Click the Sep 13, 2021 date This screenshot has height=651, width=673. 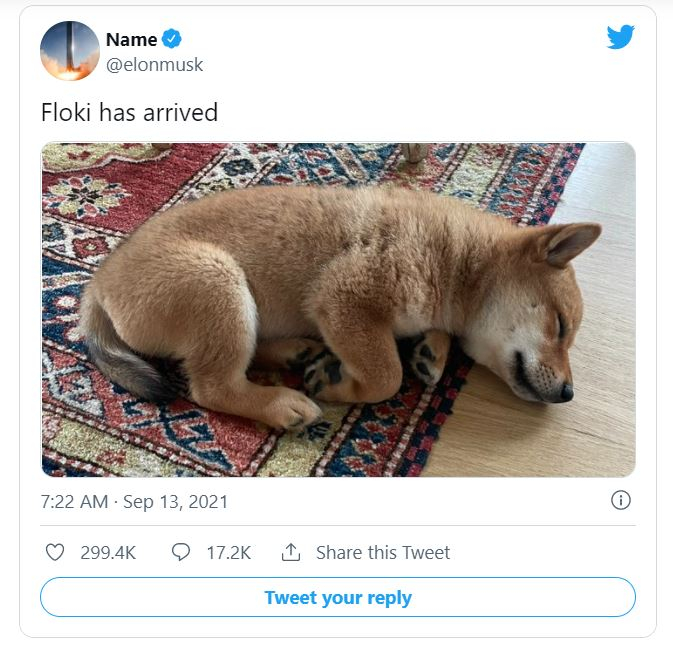click(175, 502)
